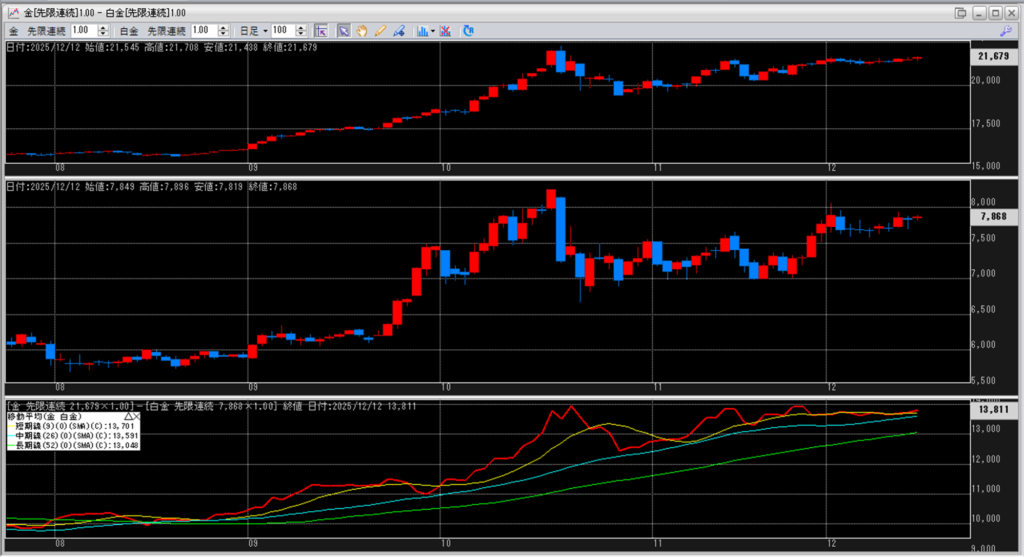Activate the hand pan tool
This screenshot has width=1024, height=557.
click(361, 31)
